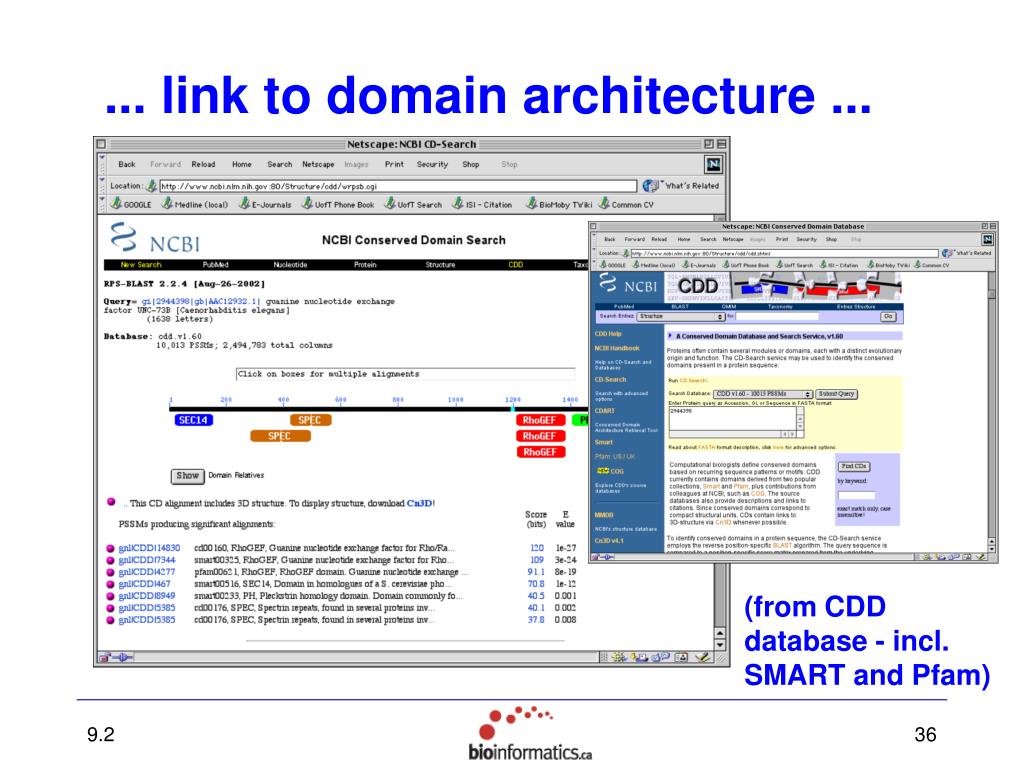Click What's Related icon in CD-Search window
Screen dimensions: 1024x768
coord(650,185)
